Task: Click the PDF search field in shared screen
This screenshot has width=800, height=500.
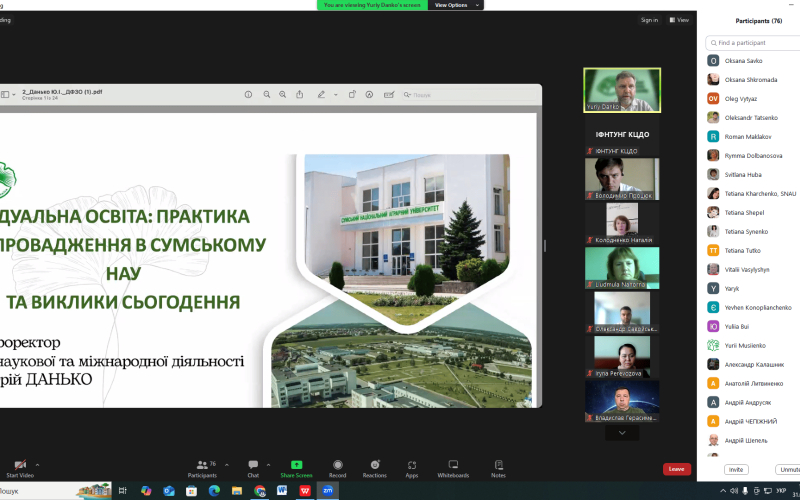Action: pyautogui.click(x=470, y=95)
